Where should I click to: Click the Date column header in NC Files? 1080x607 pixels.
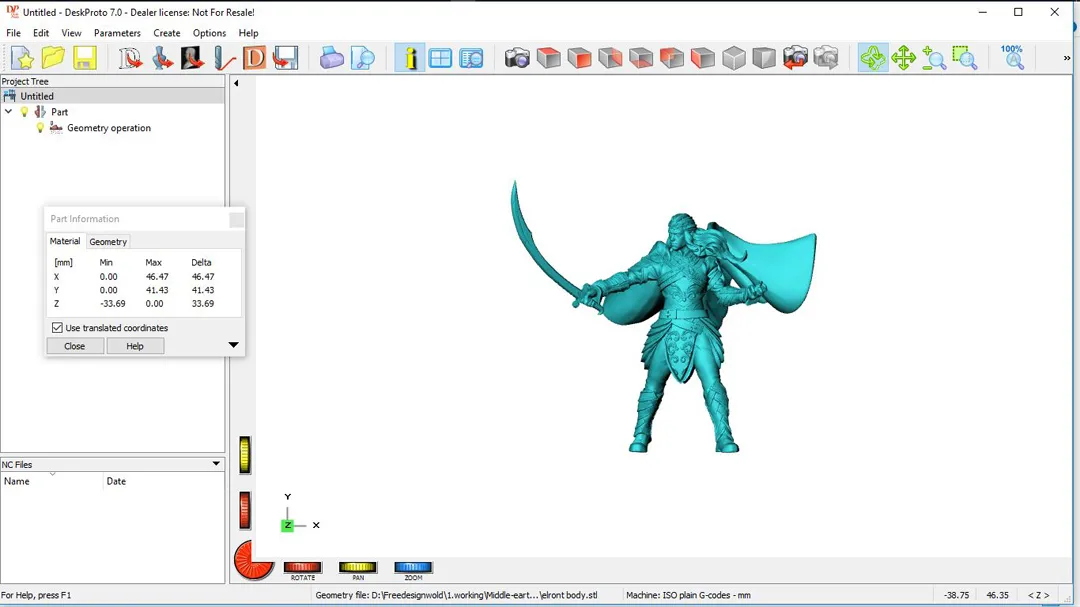tap(164, 482)
